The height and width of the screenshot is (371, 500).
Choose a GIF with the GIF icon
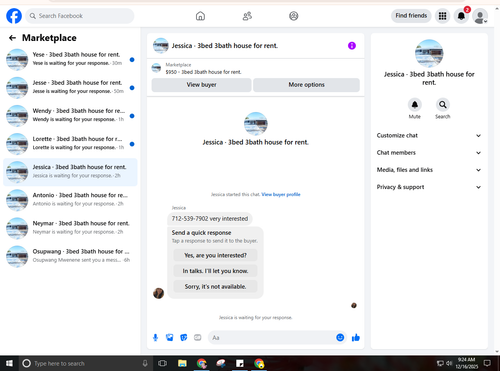point(198,338)
